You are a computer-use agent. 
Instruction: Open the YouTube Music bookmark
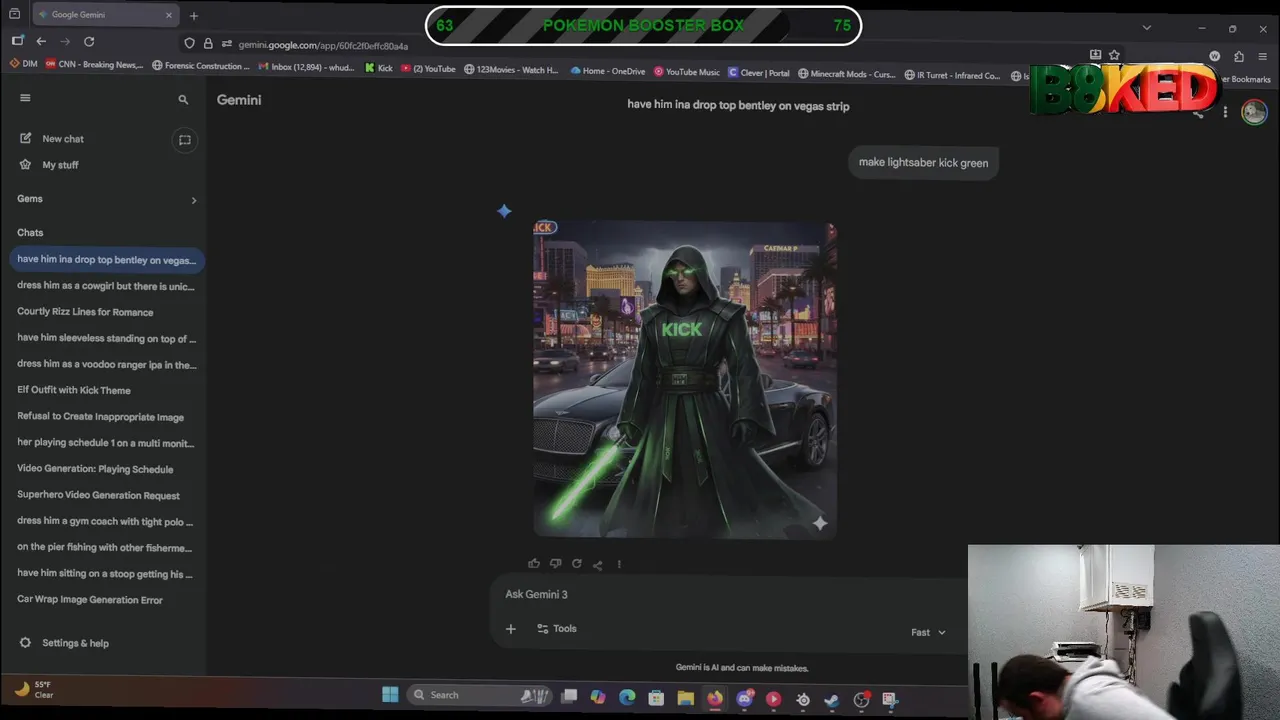click(686, 72)
